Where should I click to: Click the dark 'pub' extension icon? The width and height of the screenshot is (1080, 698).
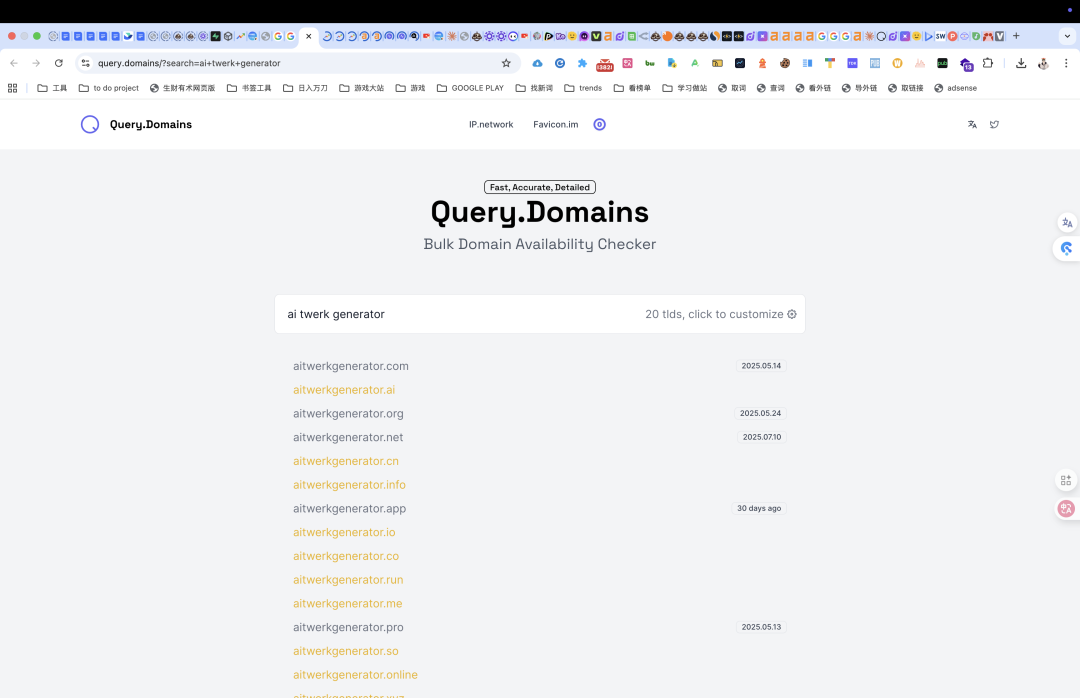pos(942,63)
